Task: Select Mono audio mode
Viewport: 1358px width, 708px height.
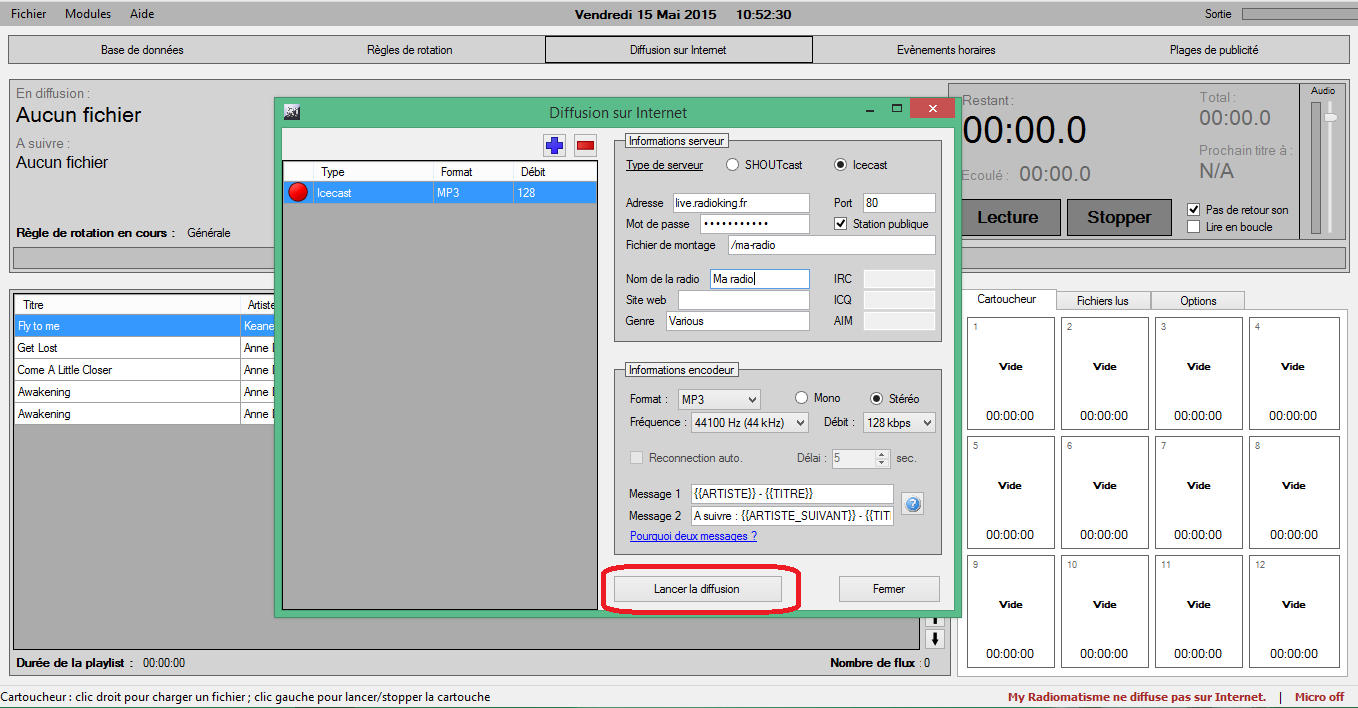Action: tap(802, 398)
